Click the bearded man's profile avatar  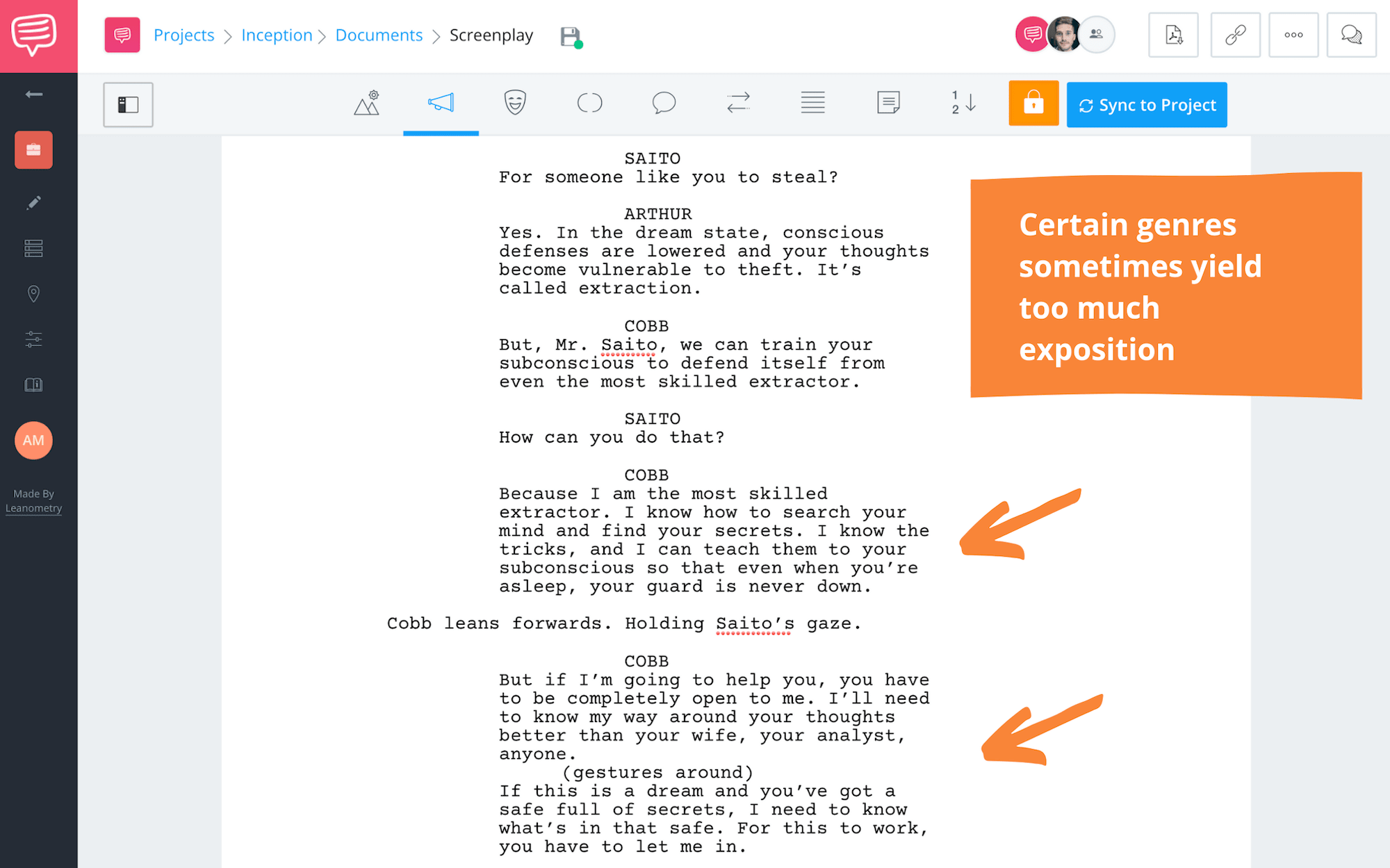pos(1063,34)
